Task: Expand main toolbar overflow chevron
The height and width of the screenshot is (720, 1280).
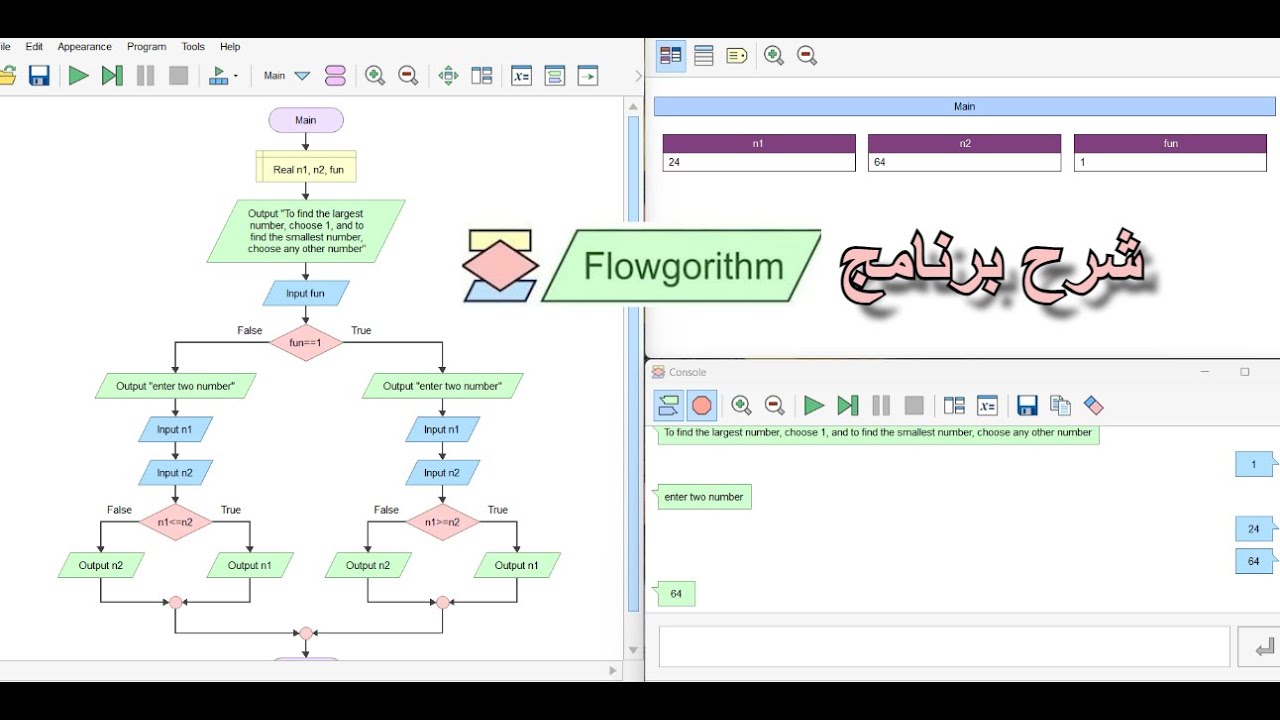Action: click(x=638, y=76)
